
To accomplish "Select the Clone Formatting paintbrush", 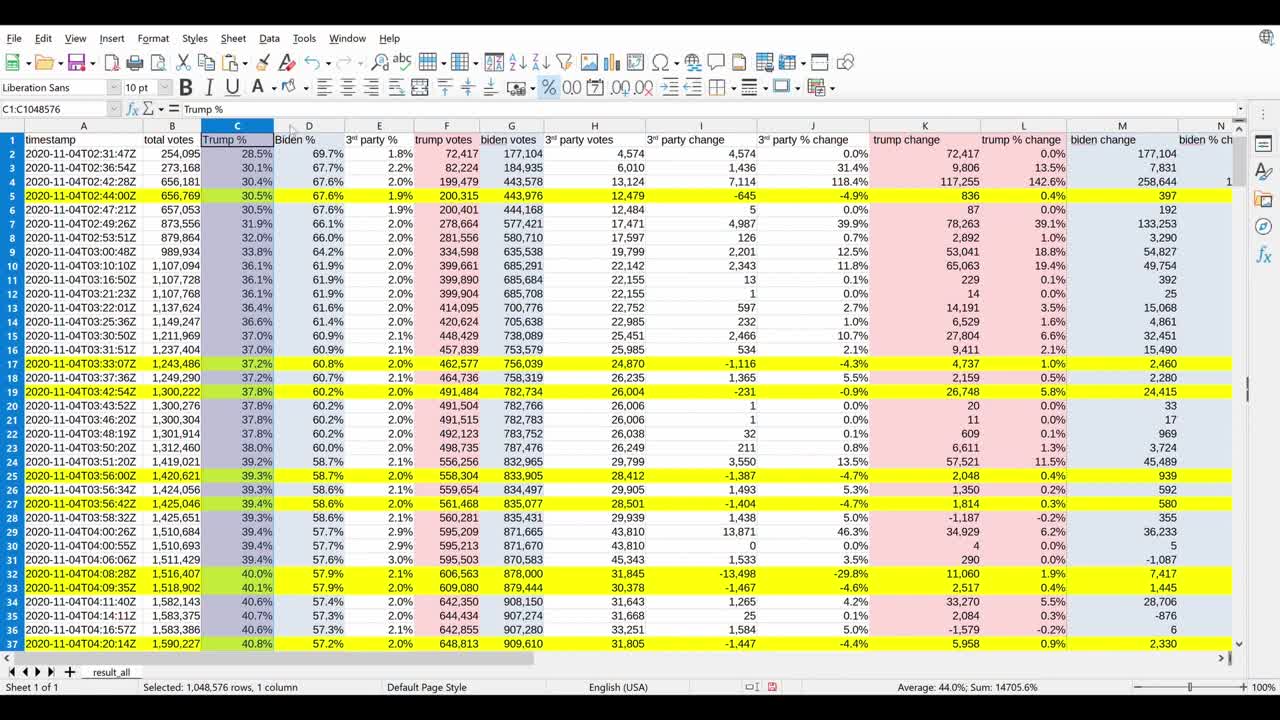I will (263, 63).
